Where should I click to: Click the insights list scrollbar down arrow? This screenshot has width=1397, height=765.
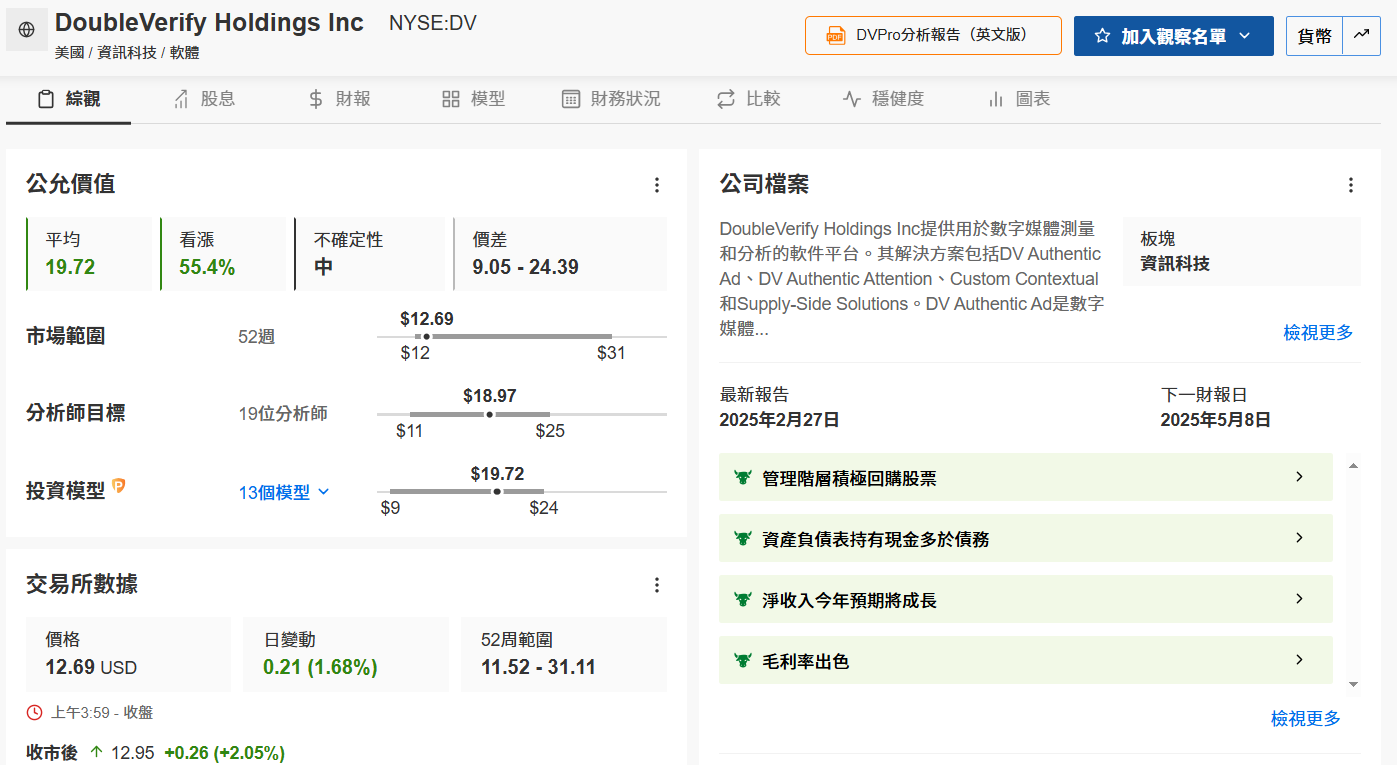click(x=1353, y=684)
